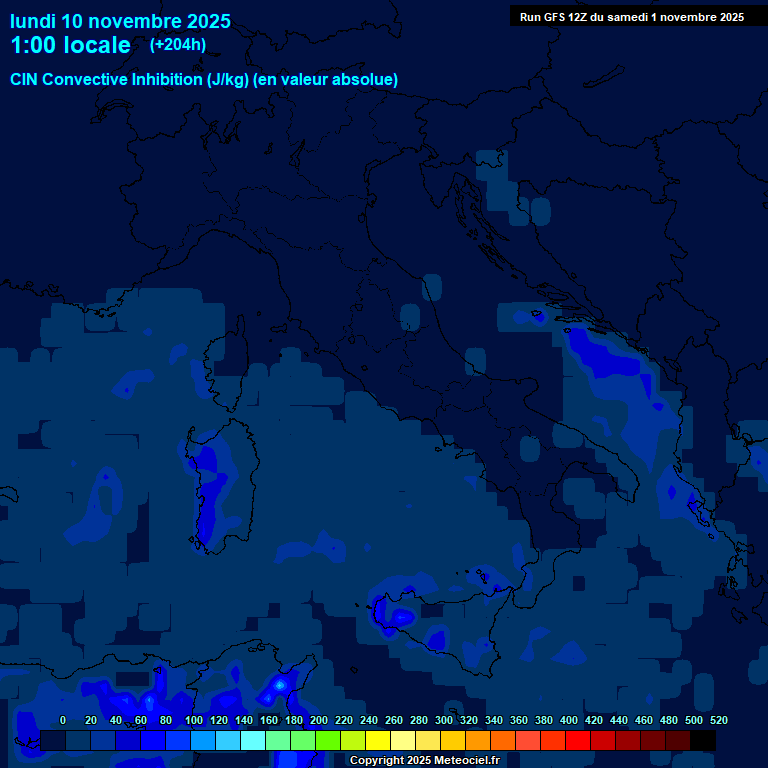Select the '1:00 locale' time label
The image size is (768, 768).
pos(70,45)
